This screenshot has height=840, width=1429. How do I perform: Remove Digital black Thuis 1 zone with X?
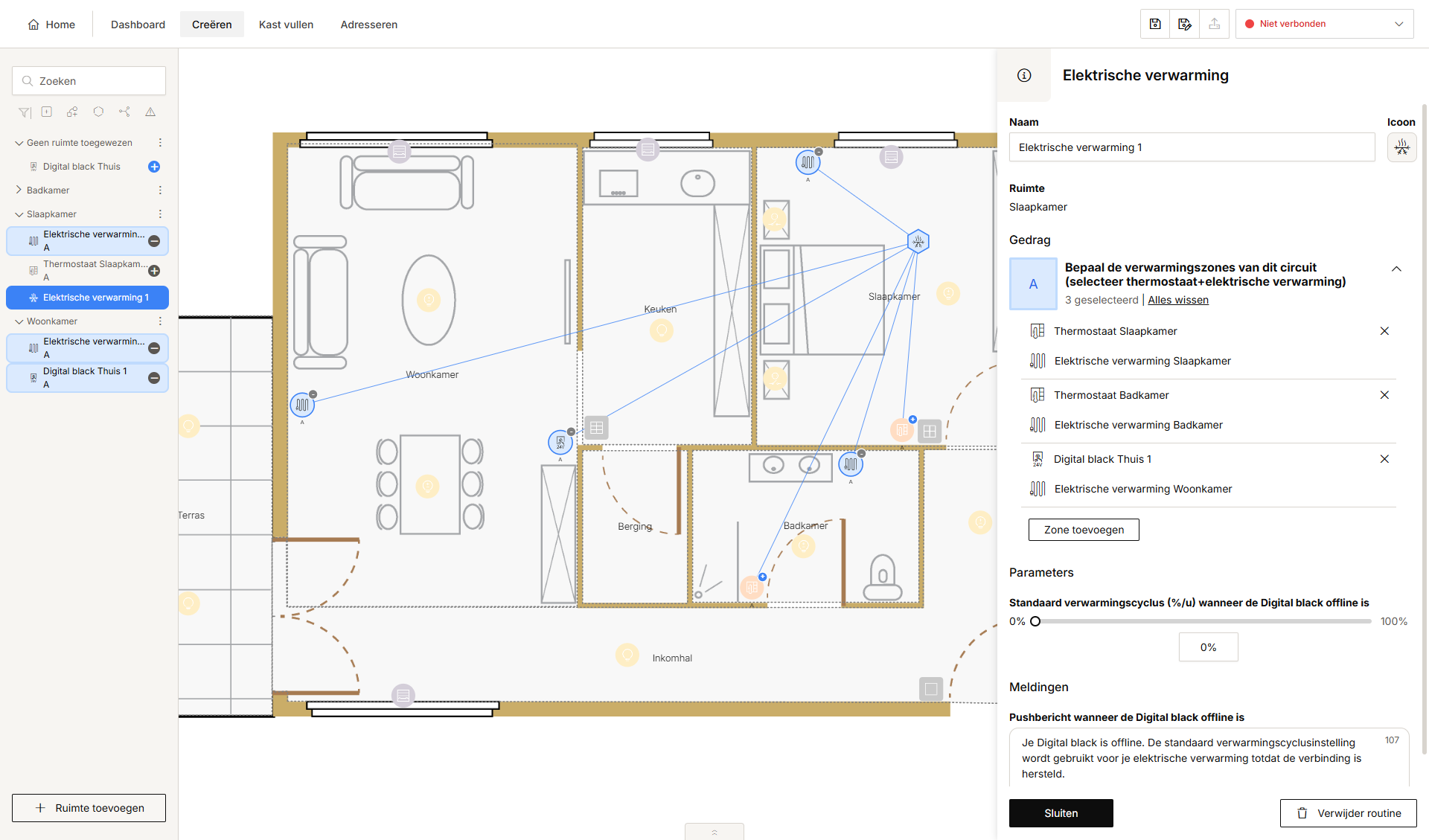click(1384, 459)
